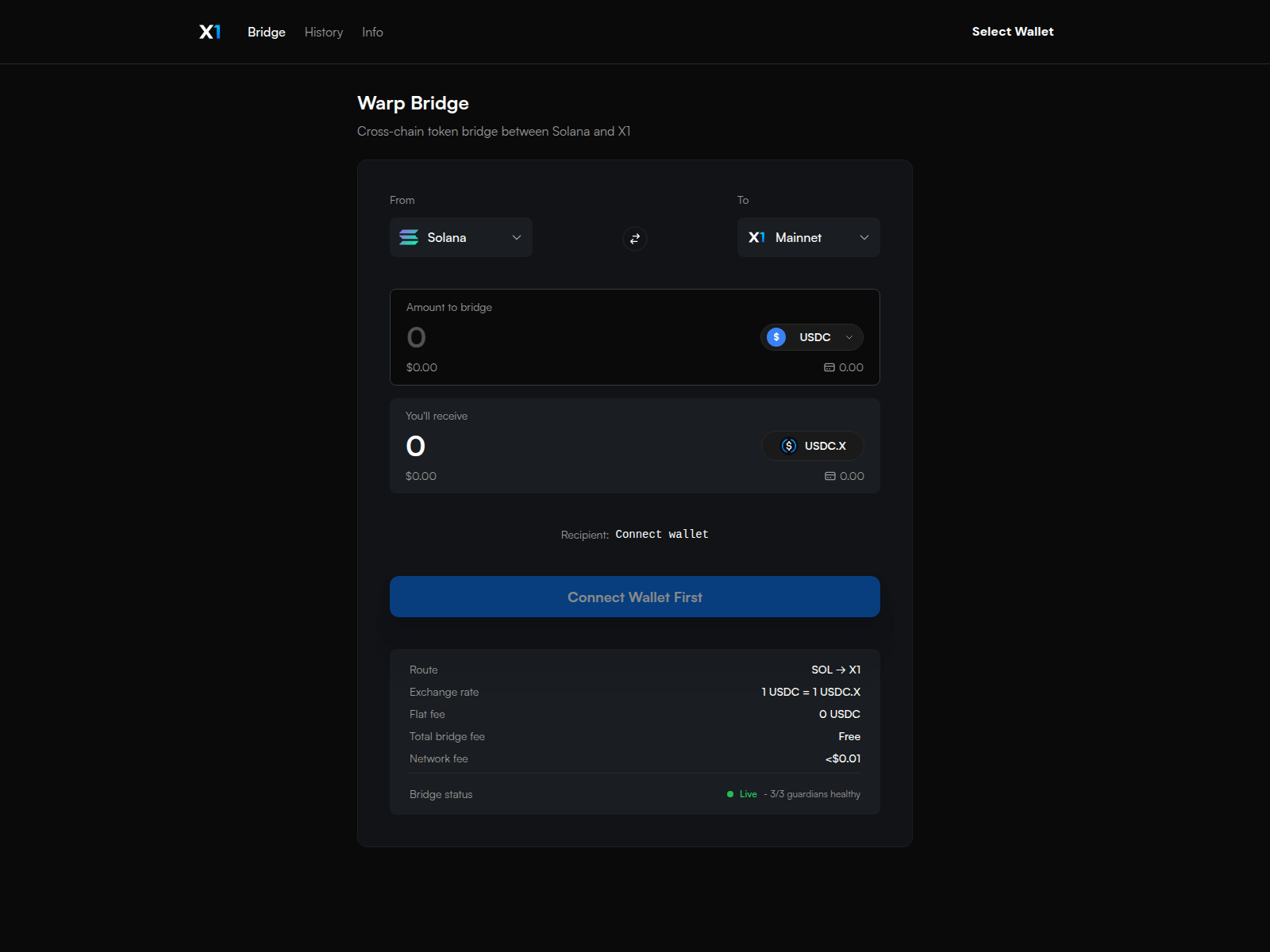Click the '<$0.01' network fee value
The width and height of the screenshot is (1270, 952).
pyautogui.click(x=843, y=758)
